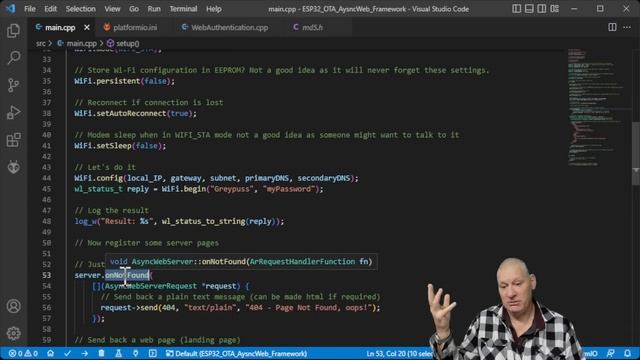Open the File menu
Screen dimensions: 640x360
[x=30, y=9]
